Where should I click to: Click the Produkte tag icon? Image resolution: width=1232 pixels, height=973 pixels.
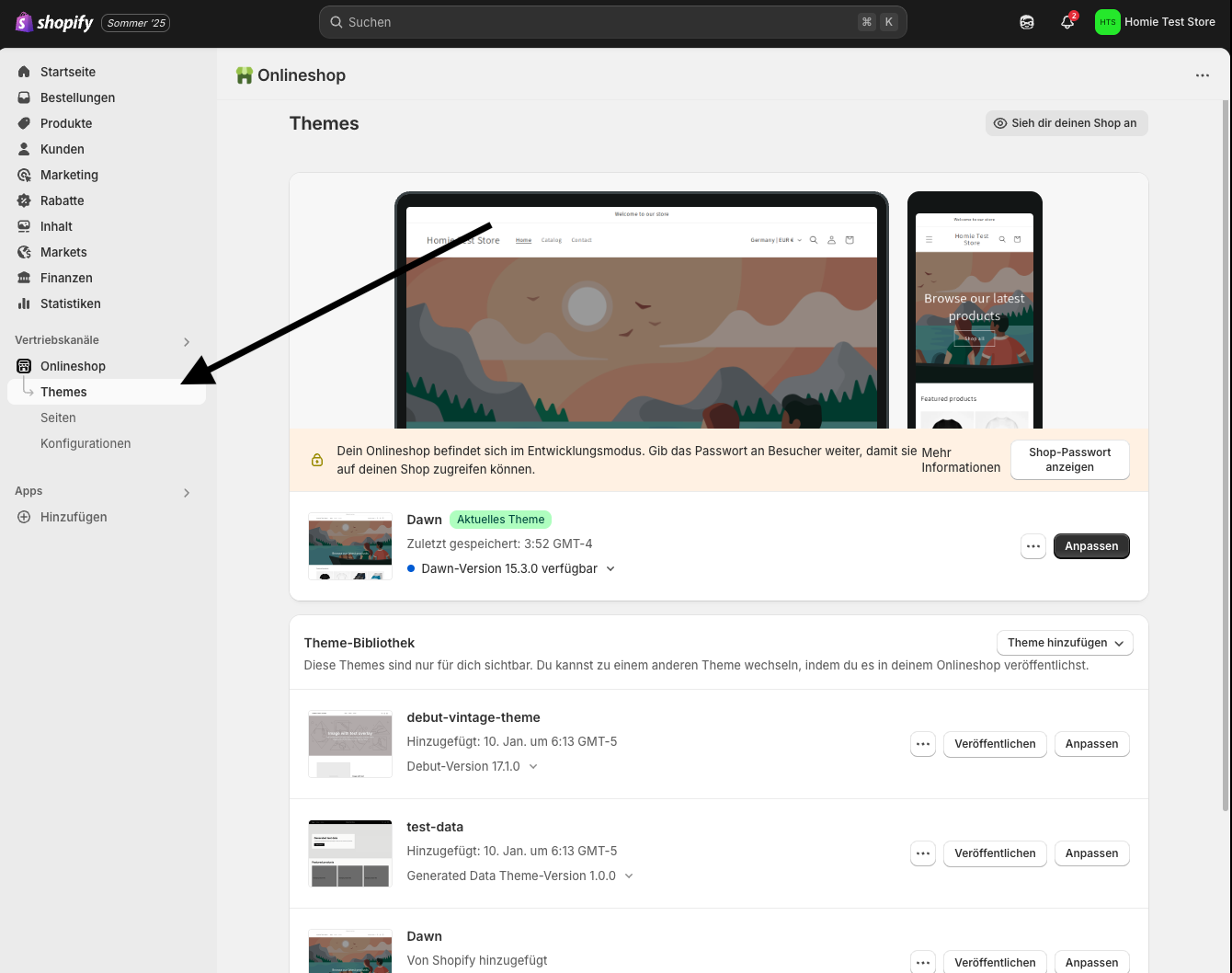click(x=23, y=123)
